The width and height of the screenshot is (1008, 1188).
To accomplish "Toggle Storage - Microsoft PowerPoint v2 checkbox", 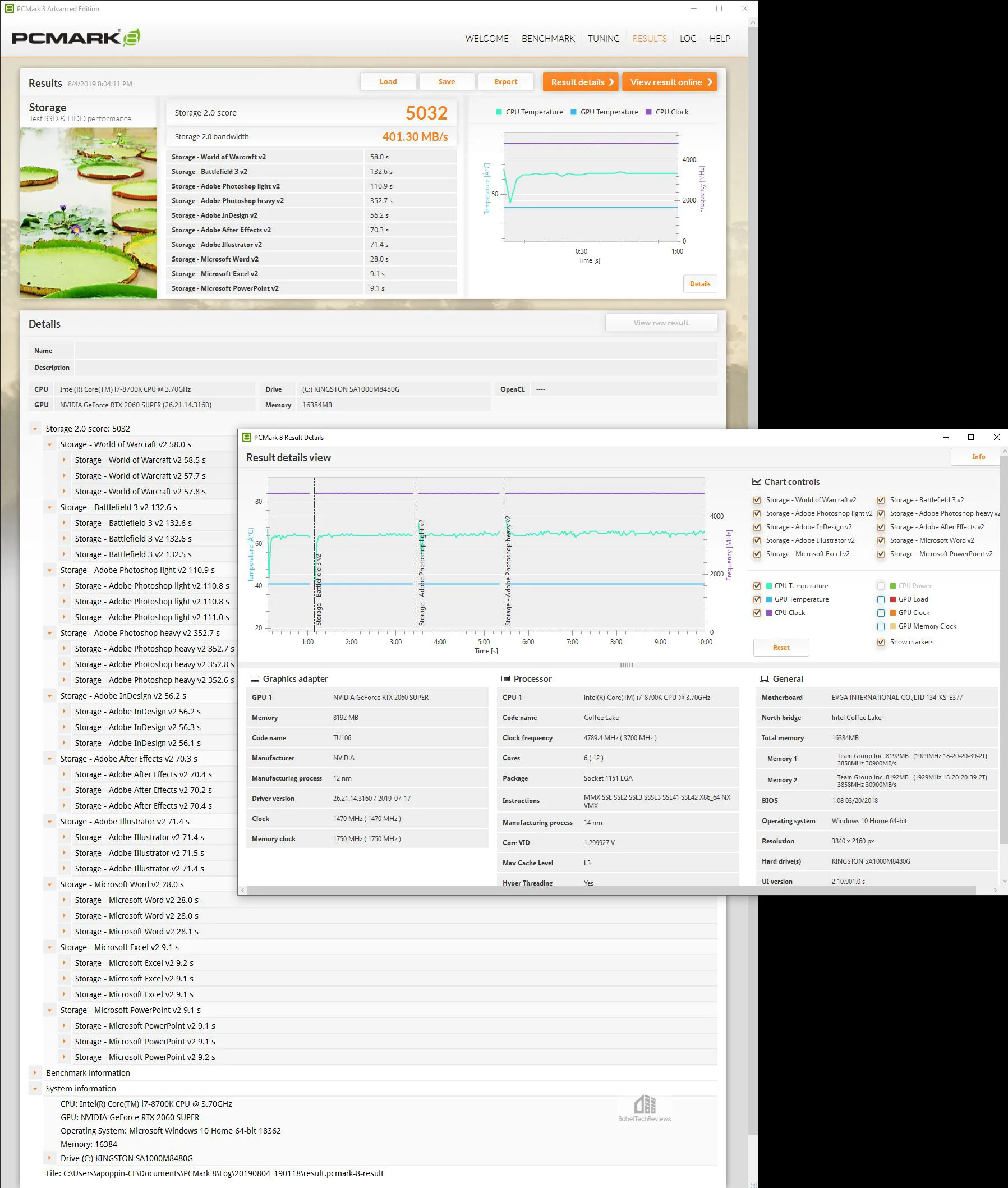I will pyautogui.click(x=881, y=554).
